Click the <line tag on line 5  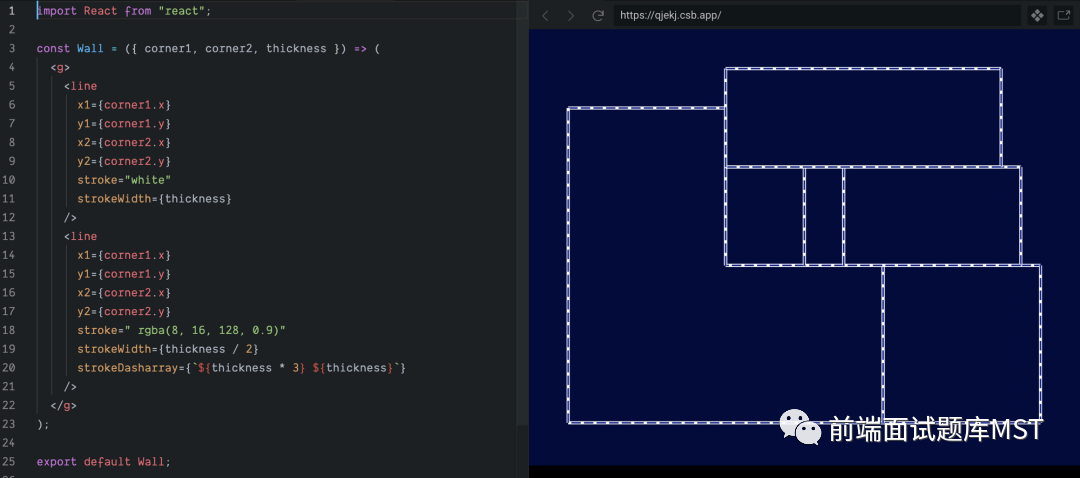click(81, 86)
